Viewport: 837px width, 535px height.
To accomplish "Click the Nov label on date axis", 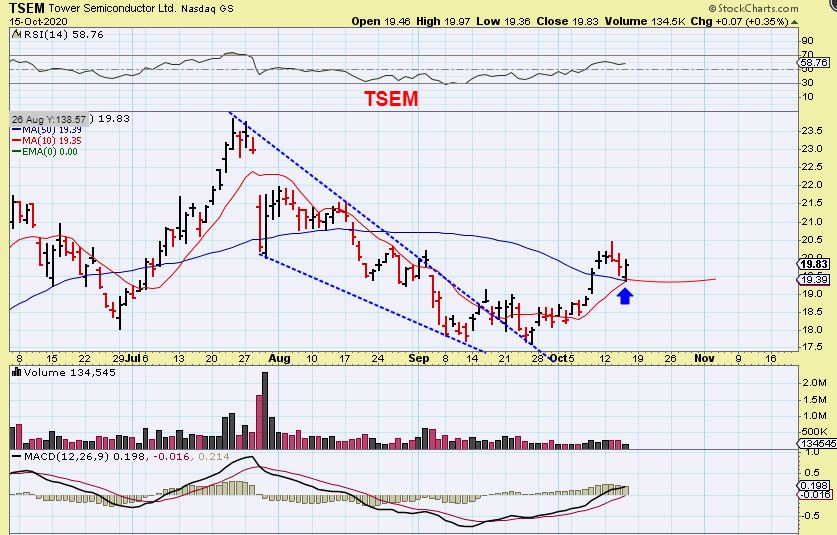I will (704, 358).
